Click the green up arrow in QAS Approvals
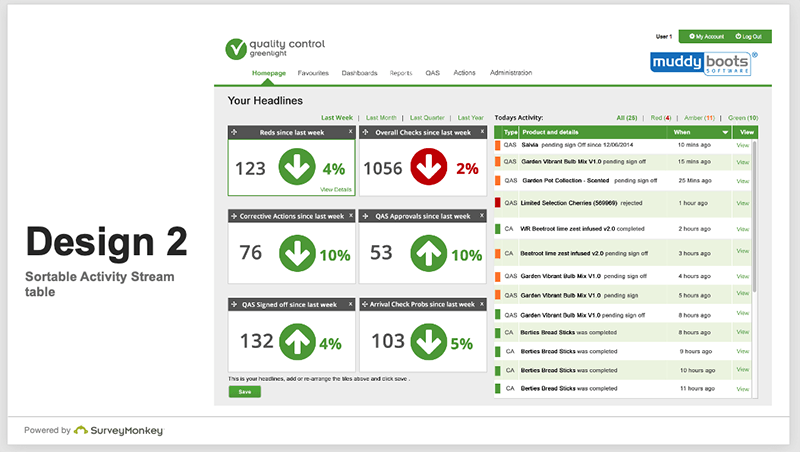The width and height of the screenshot is (800, 452). (x=430, y=253)
